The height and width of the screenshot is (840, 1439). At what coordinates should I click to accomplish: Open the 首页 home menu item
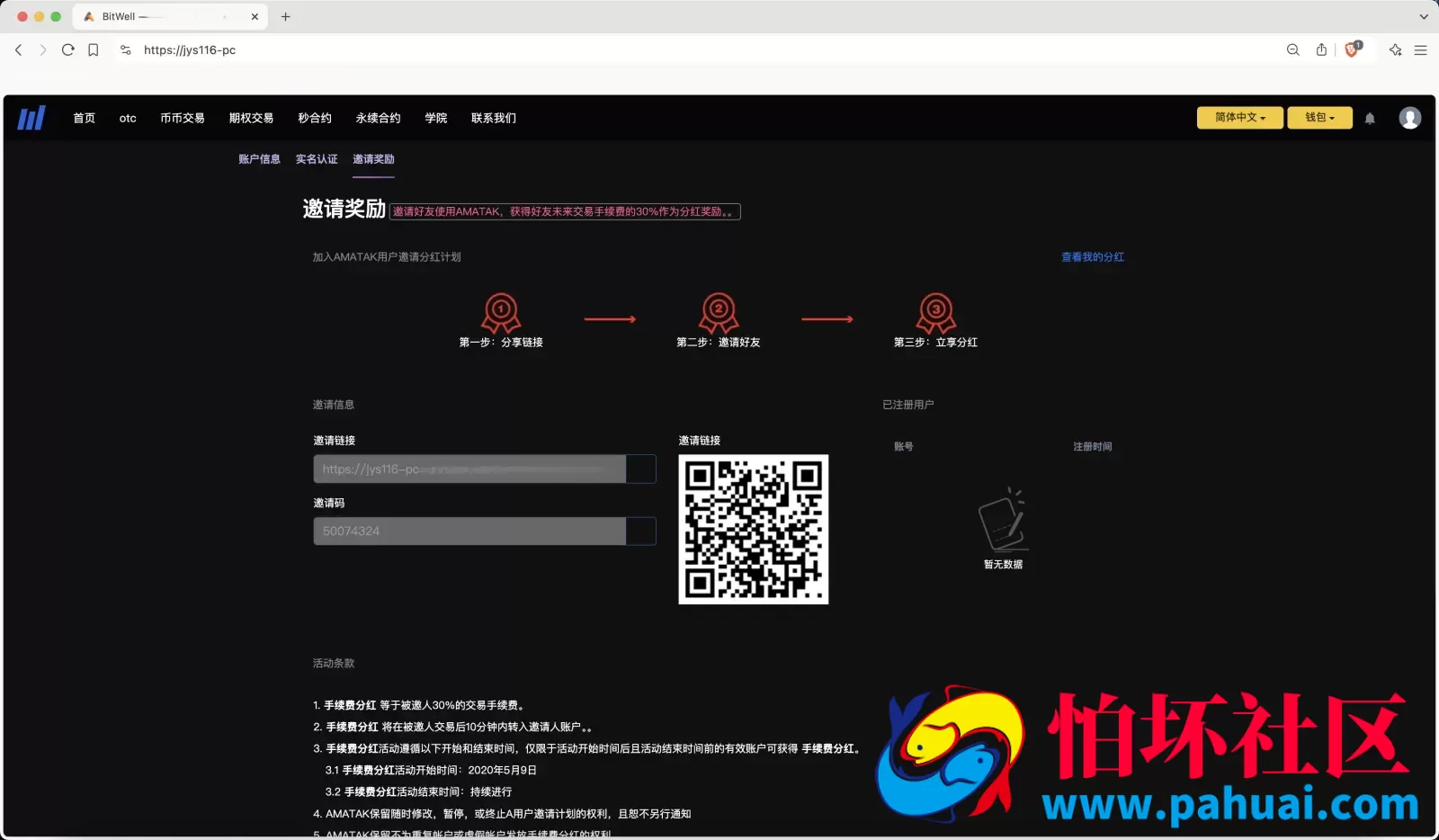tap(84, 119)
